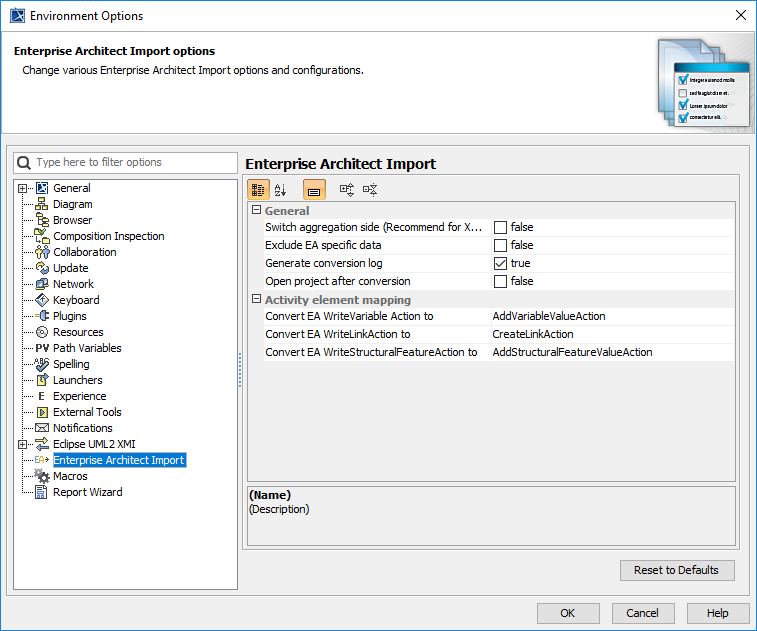Click the Launchers icon
Screen dimensions: 757x631
[42, 379]
